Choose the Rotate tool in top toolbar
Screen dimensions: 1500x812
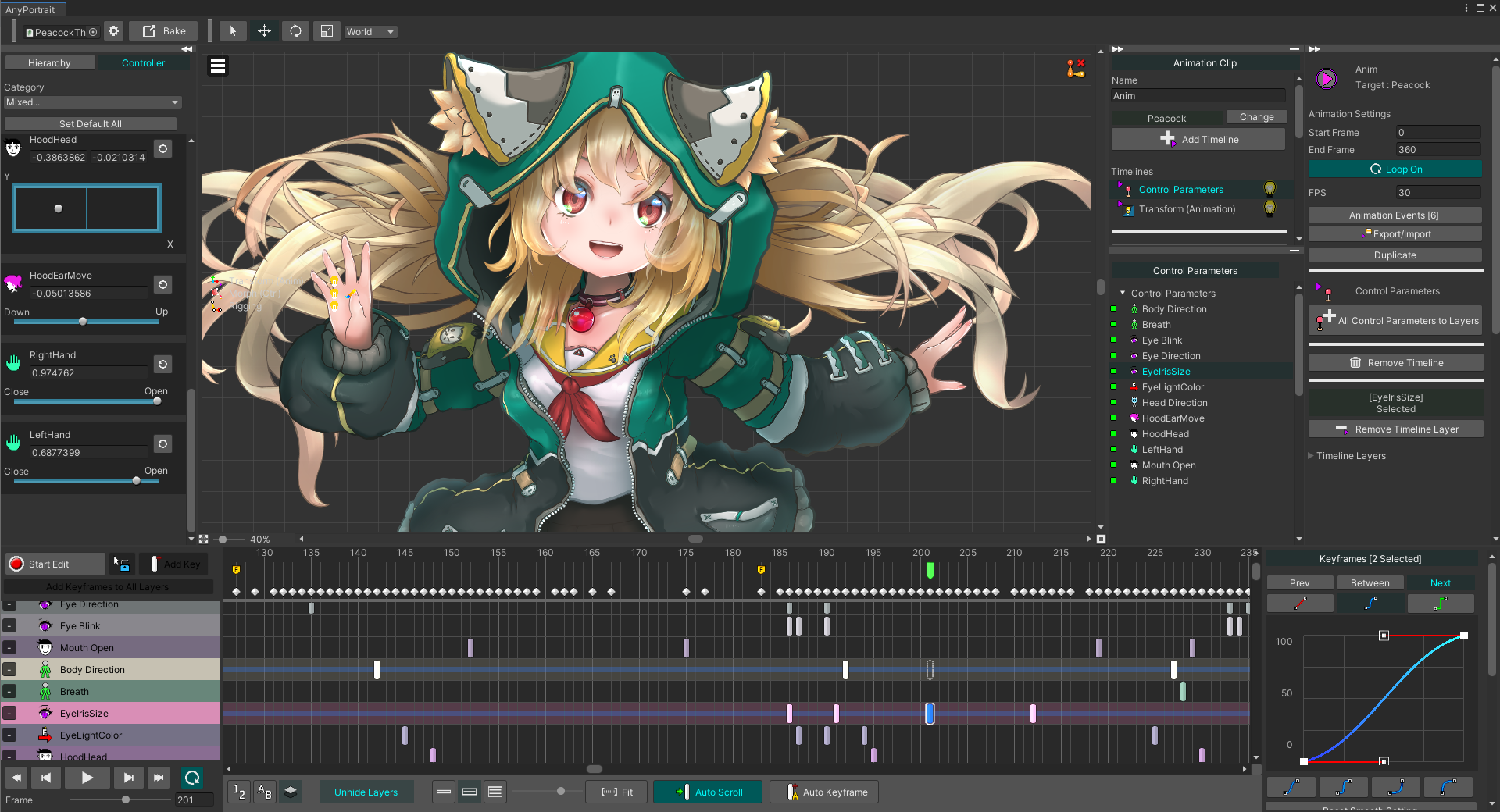295,31
